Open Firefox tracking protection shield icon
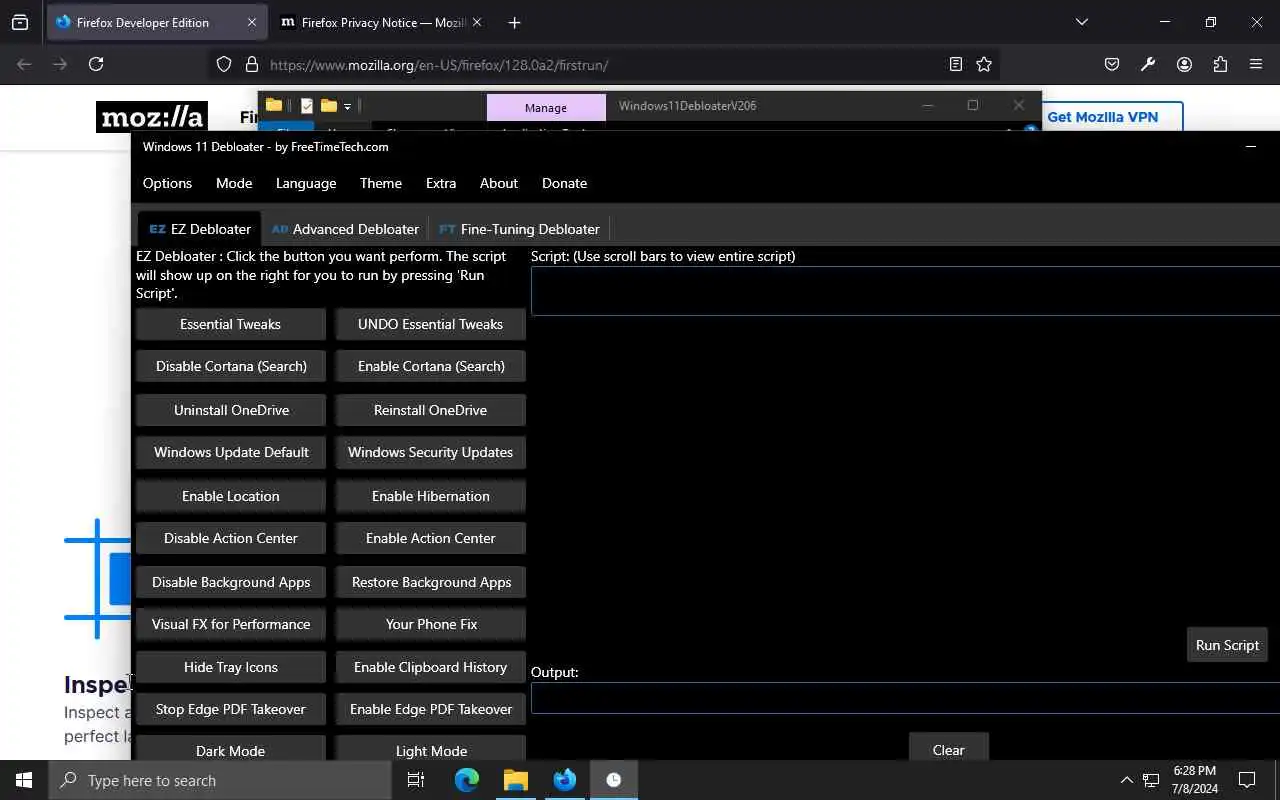The height and width of the screenshot is (800, 1280). point(224,64)
